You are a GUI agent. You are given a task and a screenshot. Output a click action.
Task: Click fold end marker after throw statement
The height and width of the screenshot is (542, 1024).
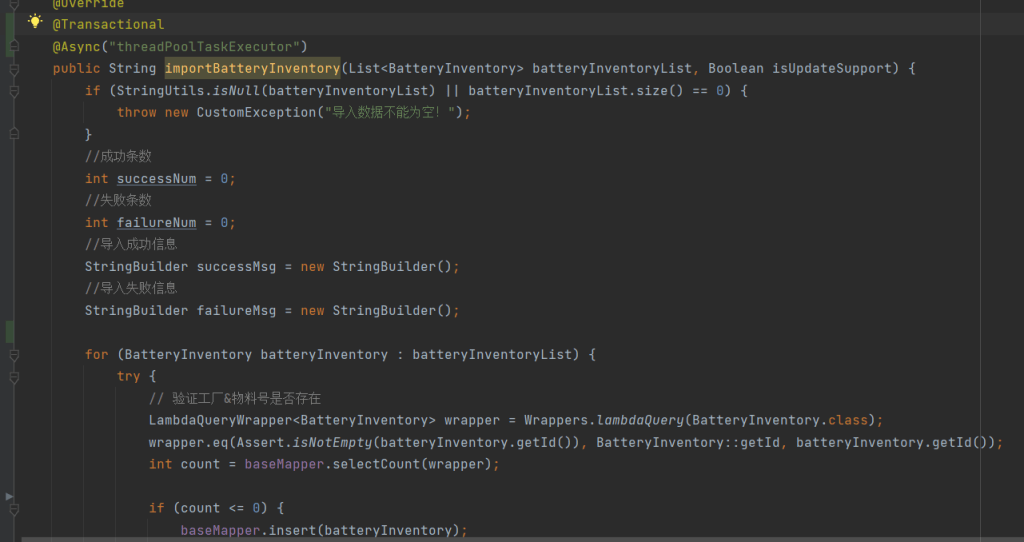coord(14,134)
